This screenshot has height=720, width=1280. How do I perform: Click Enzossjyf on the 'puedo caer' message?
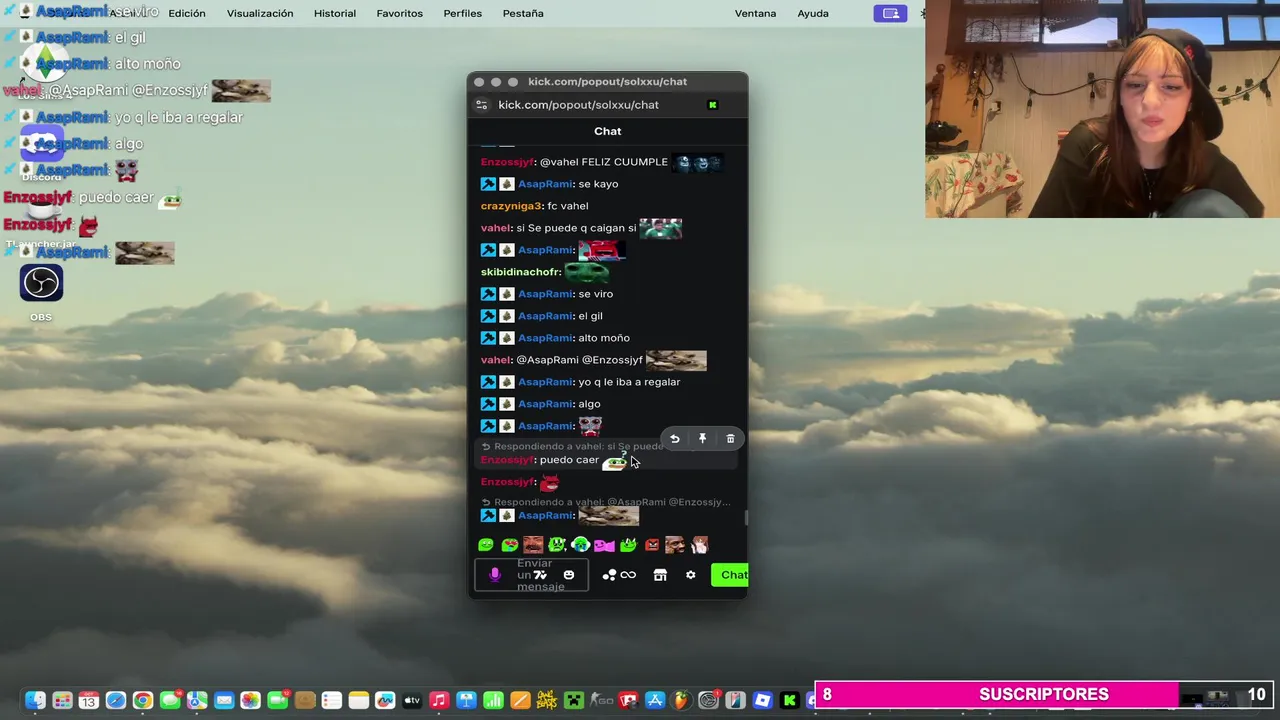506,460
